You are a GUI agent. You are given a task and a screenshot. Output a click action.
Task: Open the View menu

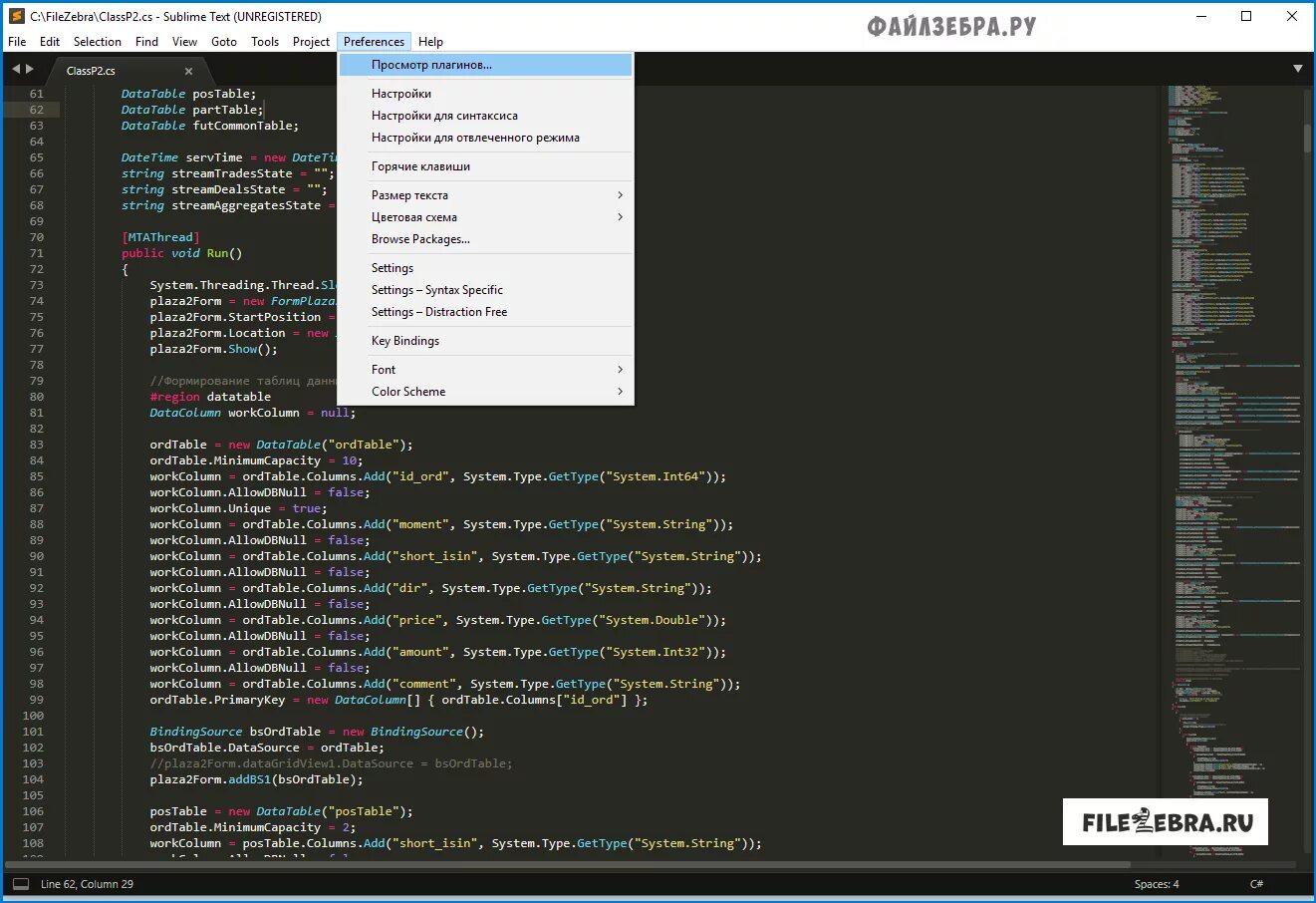click(184, 42)
